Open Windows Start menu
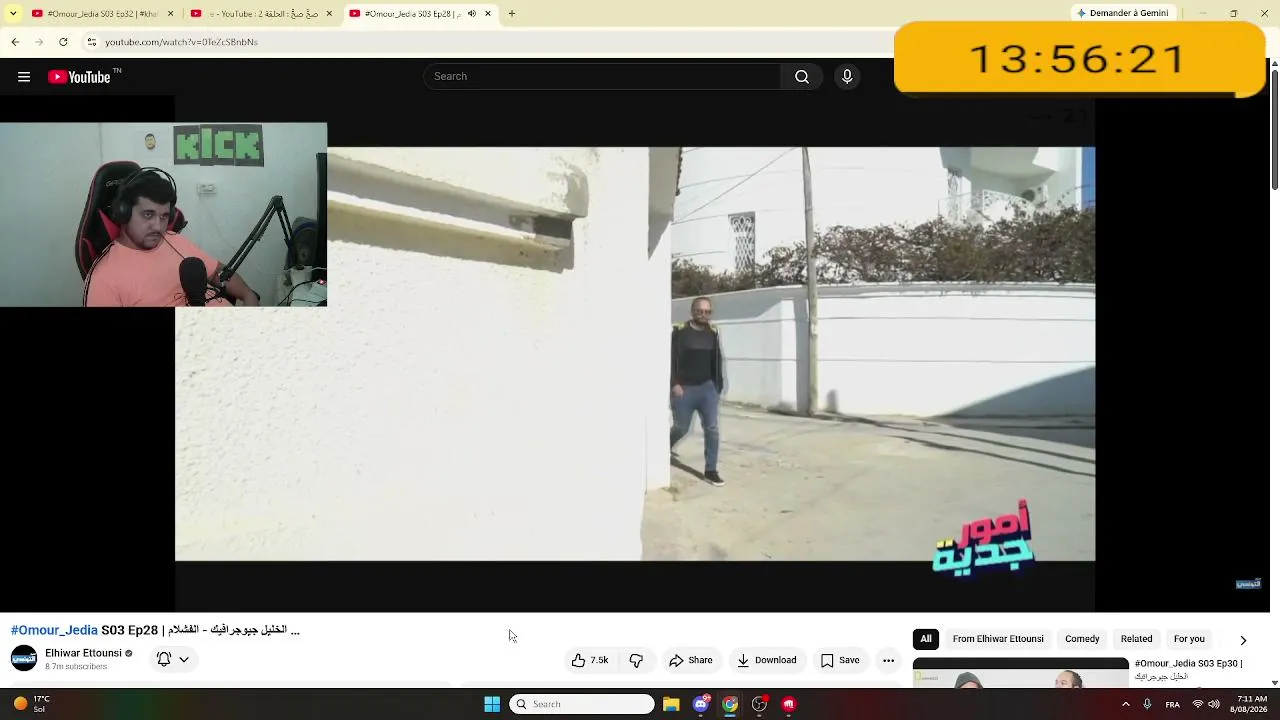The width and height of the screenshot is (1280, 720). [492, 704]
